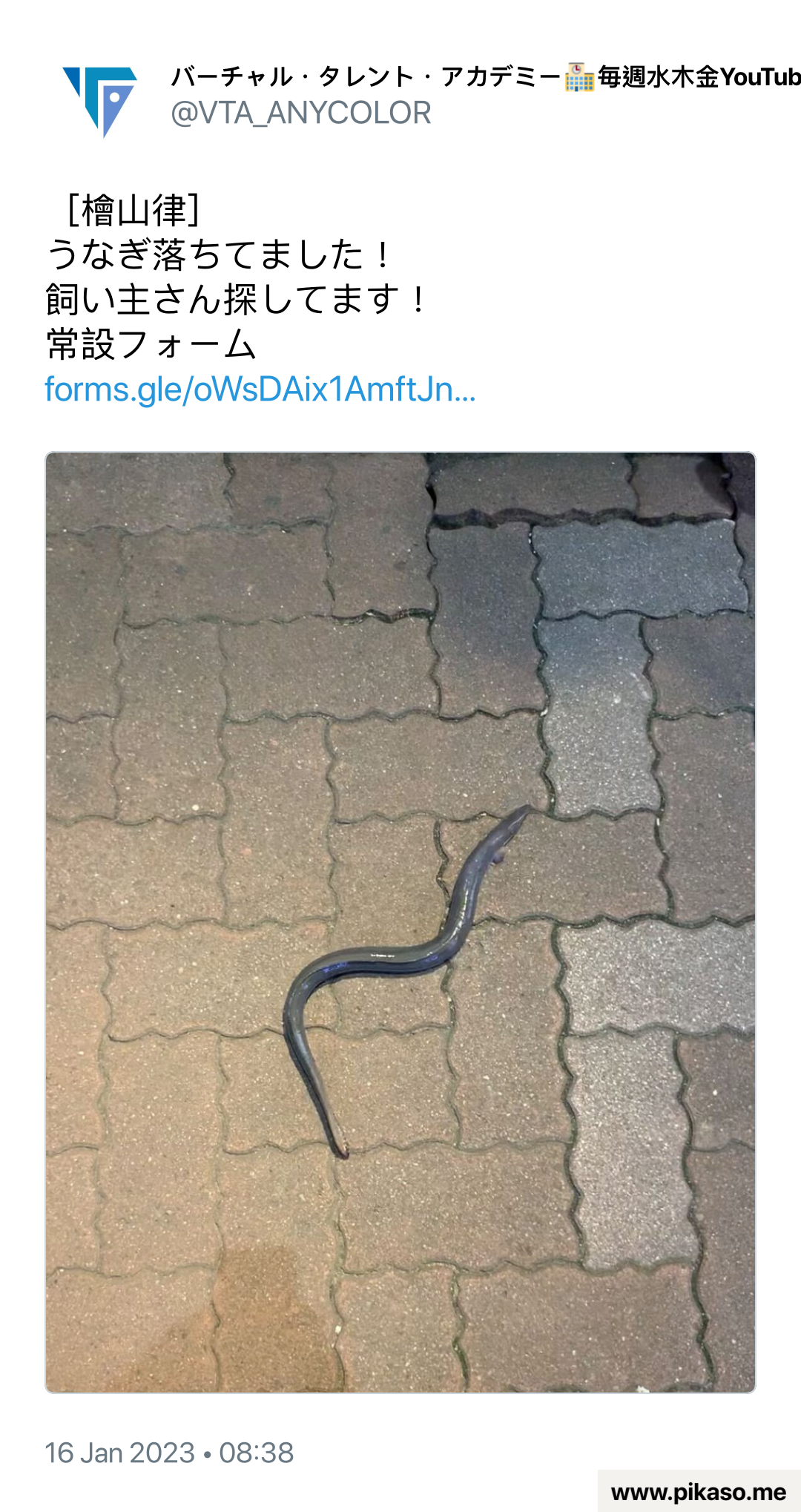Click the 16 Jan 2023 date
Image resolution: width=801 pixels, height=1512 pixels.
tap(119, 1453)
